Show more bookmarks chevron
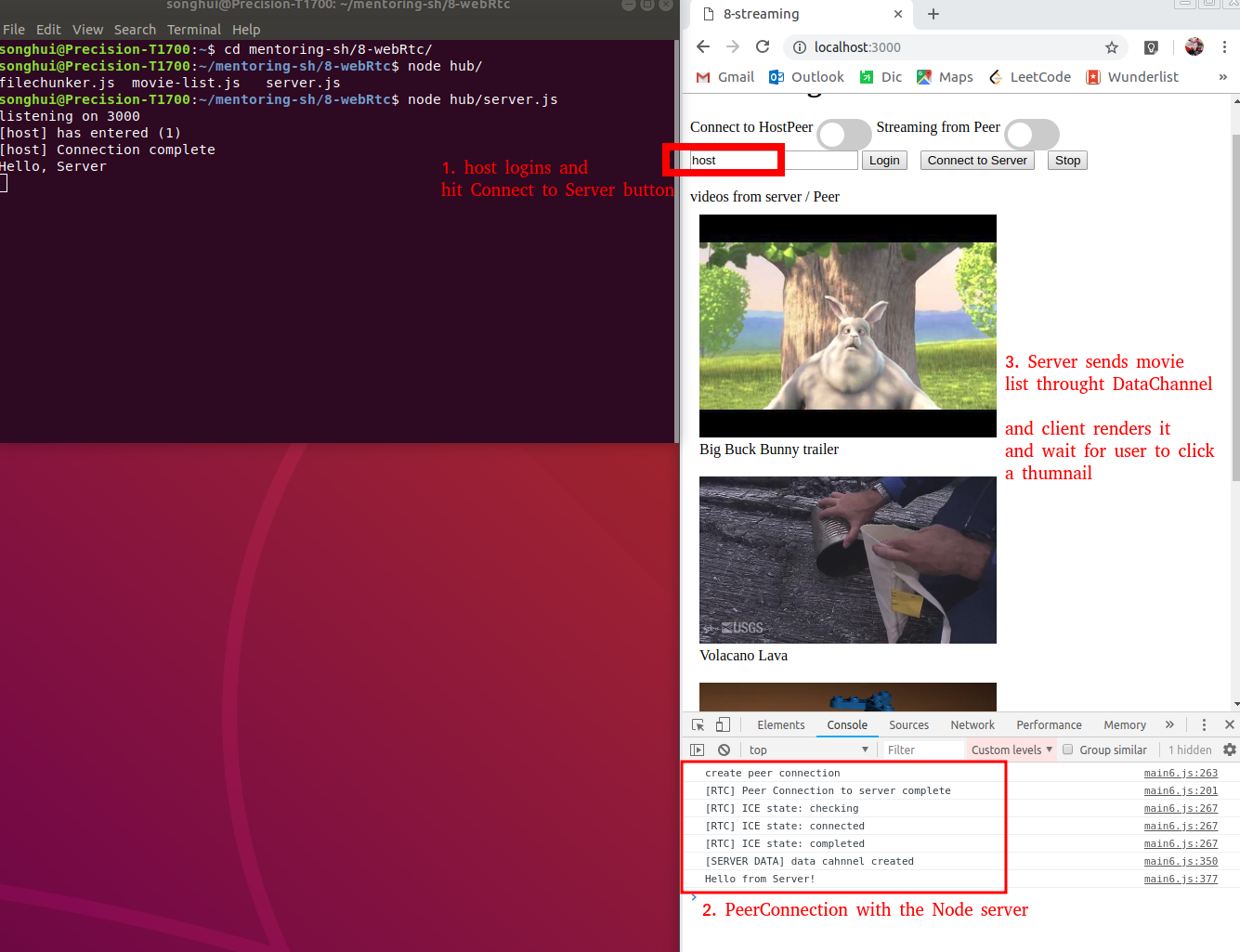The height and width of the screenshot is (952, 1240). (1223, 77)
